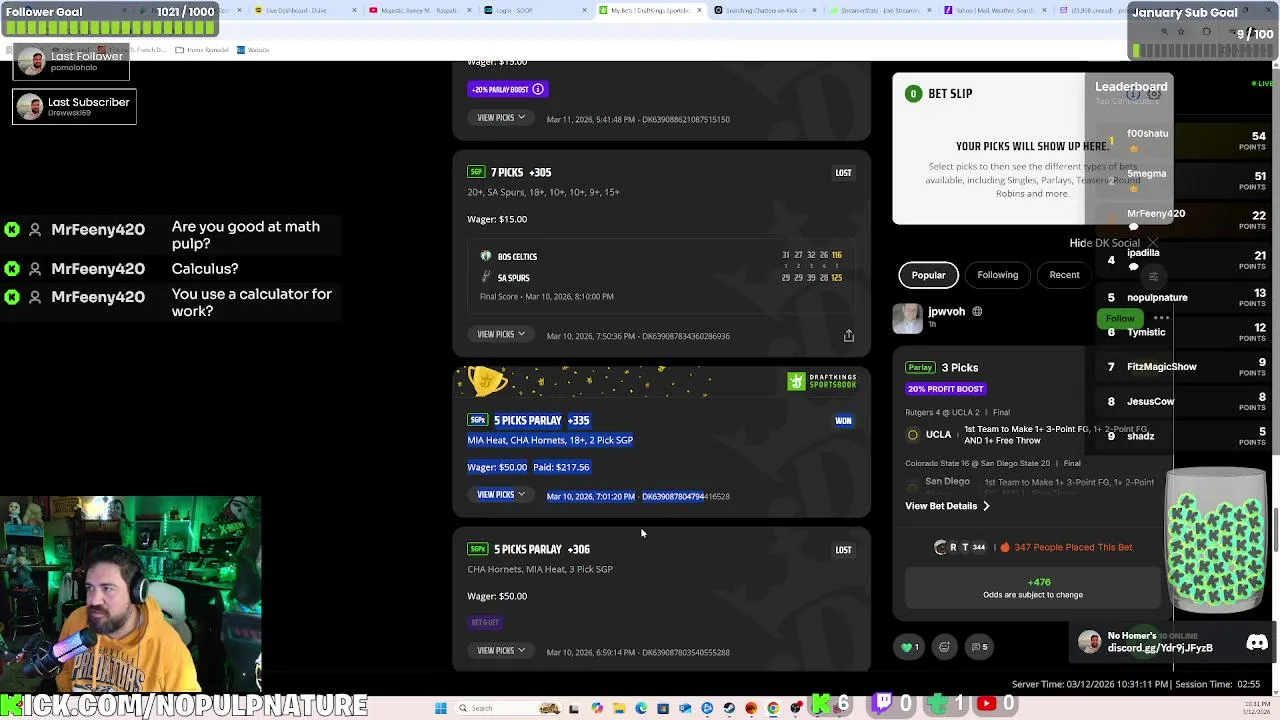Close the DK Social panel with the X
The image size is (1280, 720).
(x=1153, y=243)
